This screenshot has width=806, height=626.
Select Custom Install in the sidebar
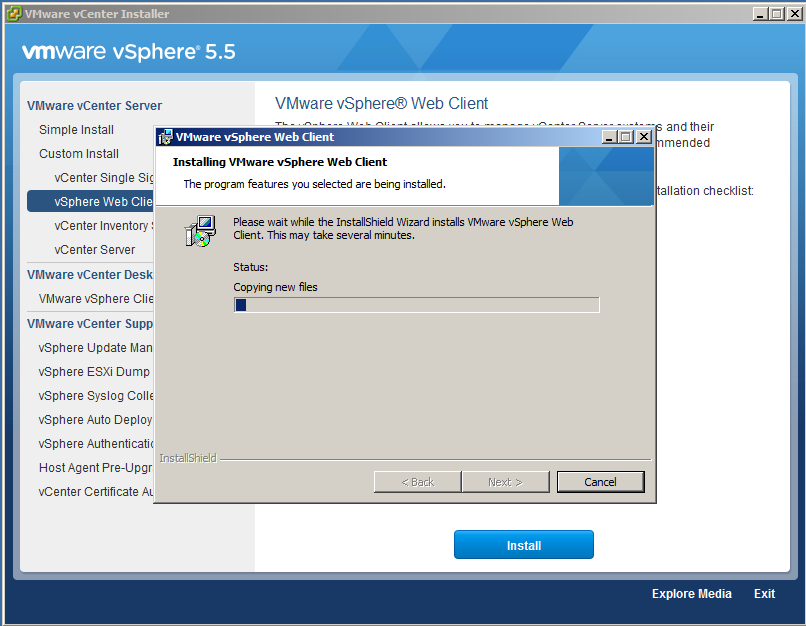[x=79, y=154]
